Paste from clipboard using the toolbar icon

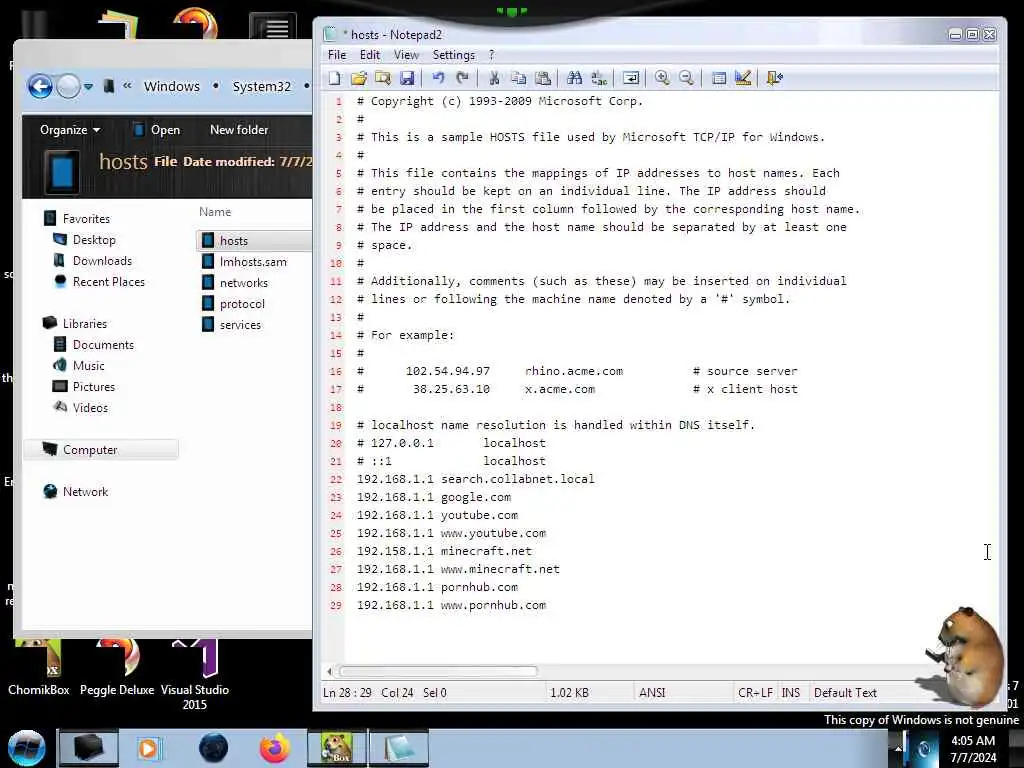click(x=543, y=78)
